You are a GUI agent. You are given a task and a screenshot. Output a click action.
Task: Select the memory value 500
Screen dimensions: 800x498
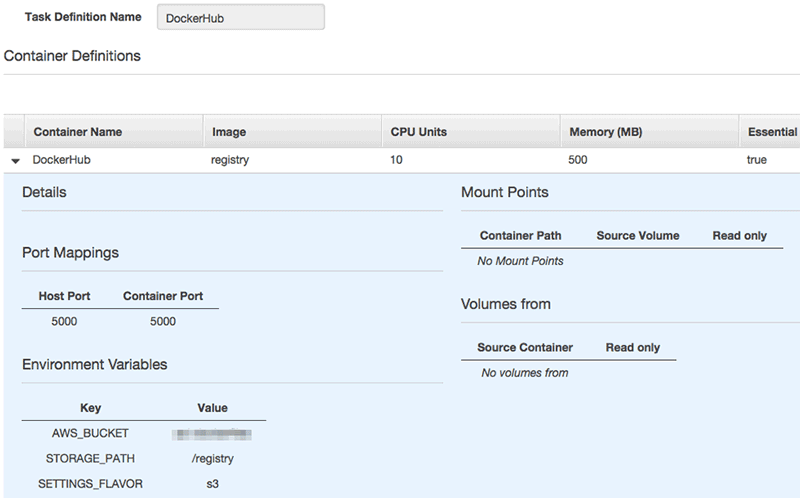[578, 160]
